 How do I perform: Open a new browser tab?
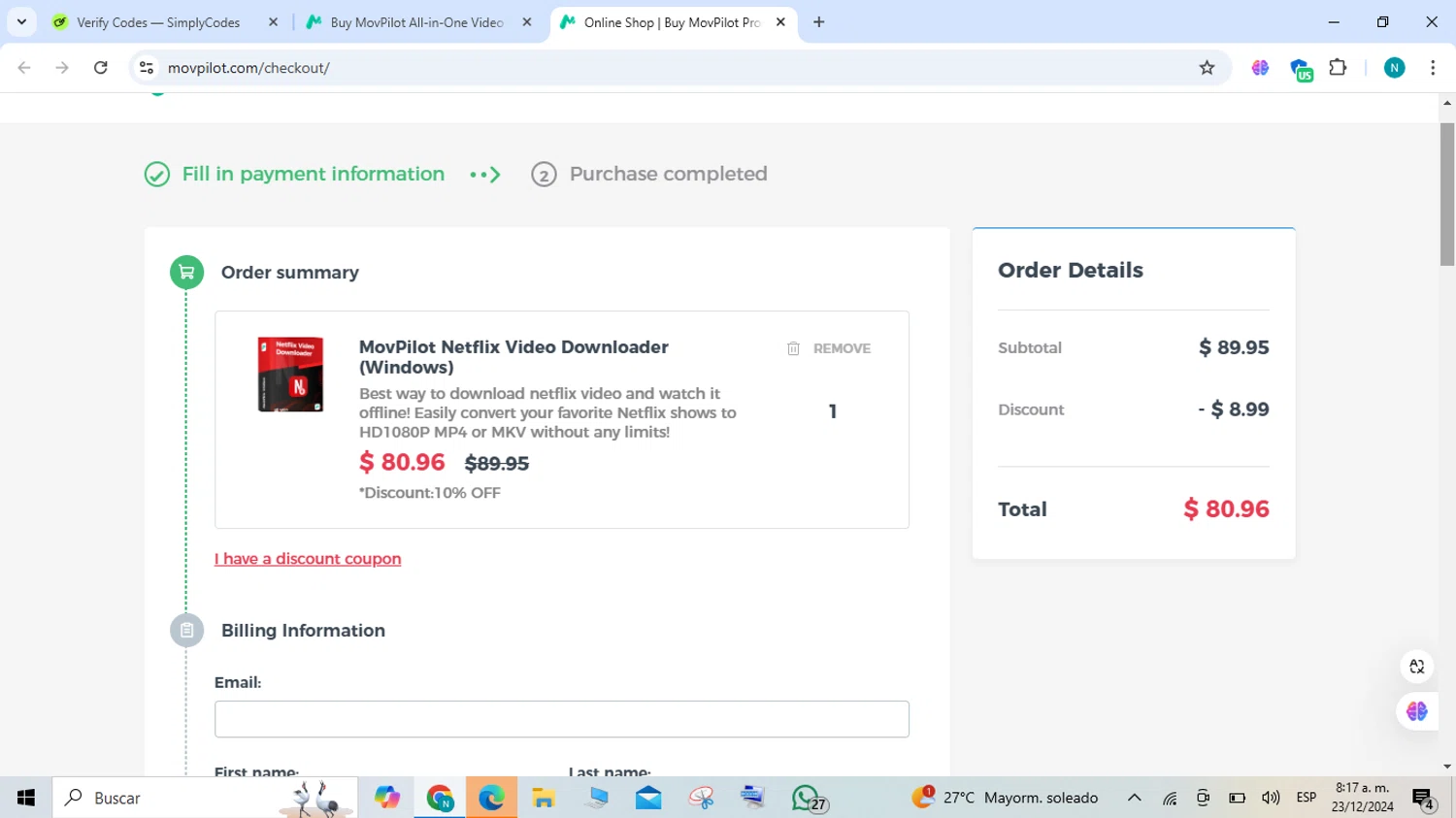819,22
